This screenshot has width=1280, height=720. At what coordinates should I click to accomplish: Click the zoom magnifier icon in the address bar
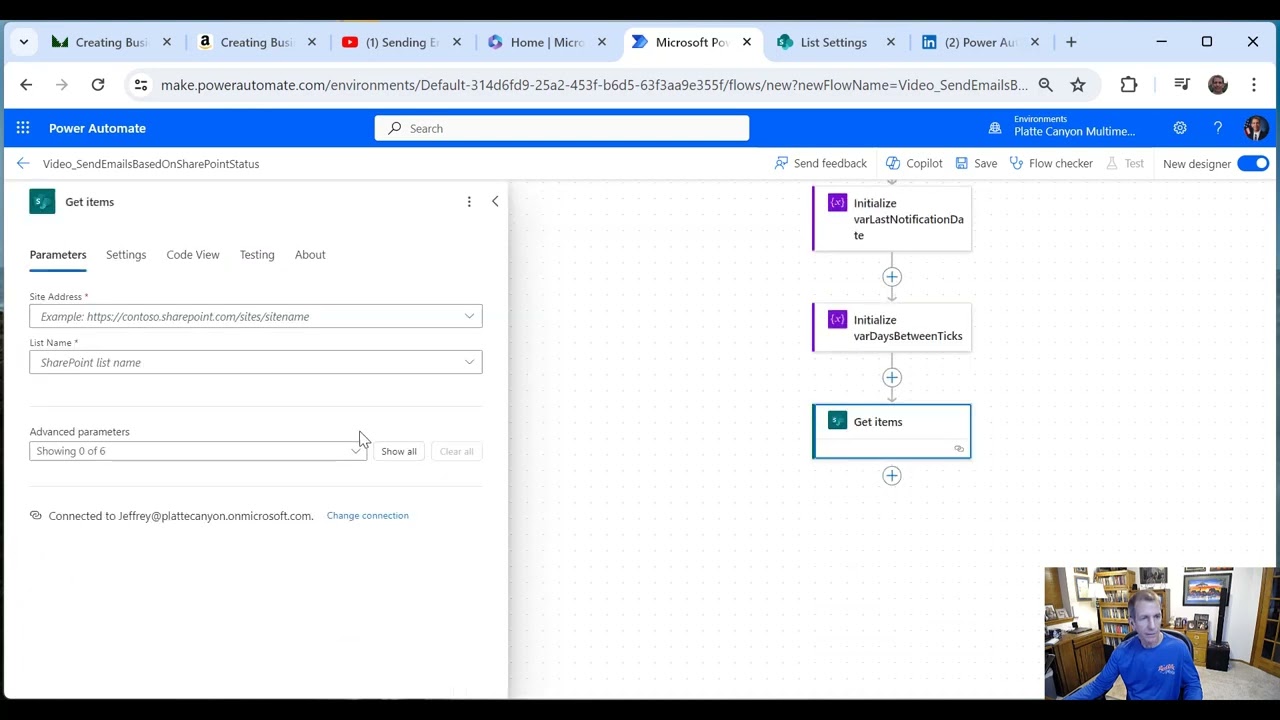pos(1046,85)
